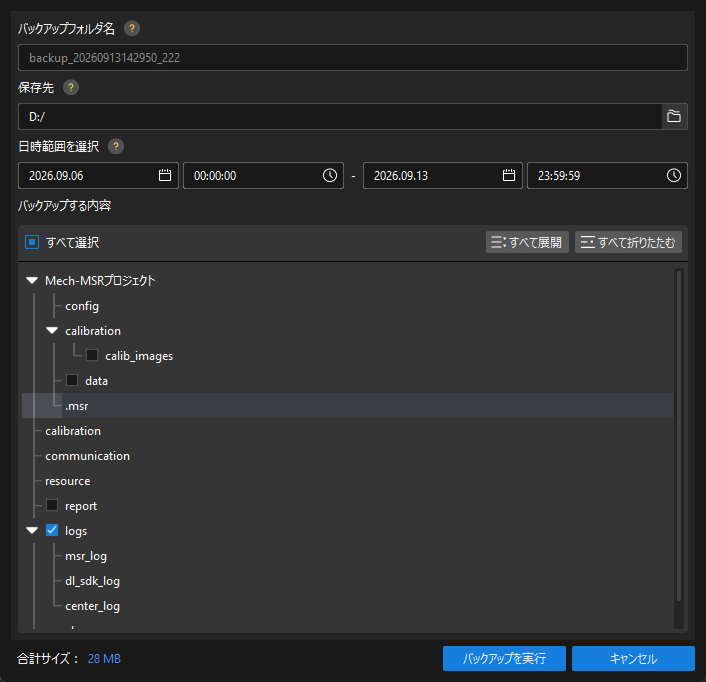Click すべて折りたたむ button
Viewport: 706px width, 682px height.
click(628, 242)
